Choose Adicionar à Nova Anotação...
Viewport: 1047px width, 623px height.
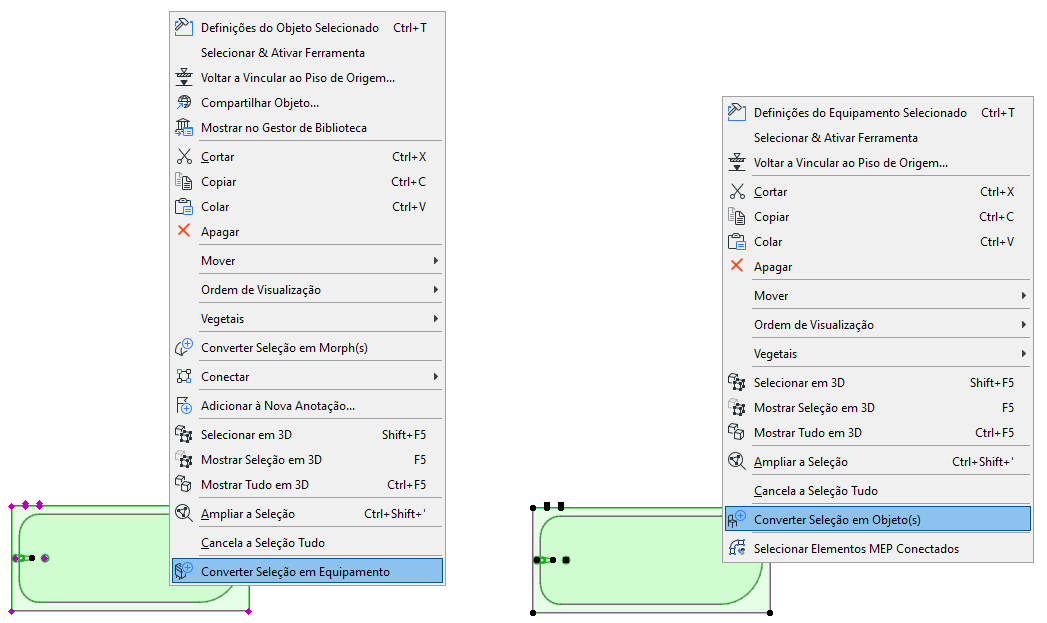click(308, 406)
